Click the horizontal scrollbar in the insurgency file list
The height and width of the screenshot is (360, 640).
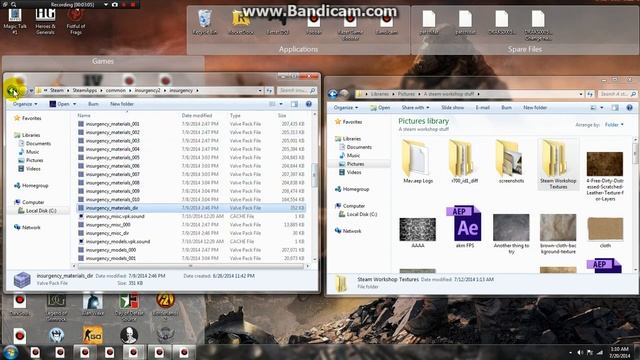(x=190, y=266)
